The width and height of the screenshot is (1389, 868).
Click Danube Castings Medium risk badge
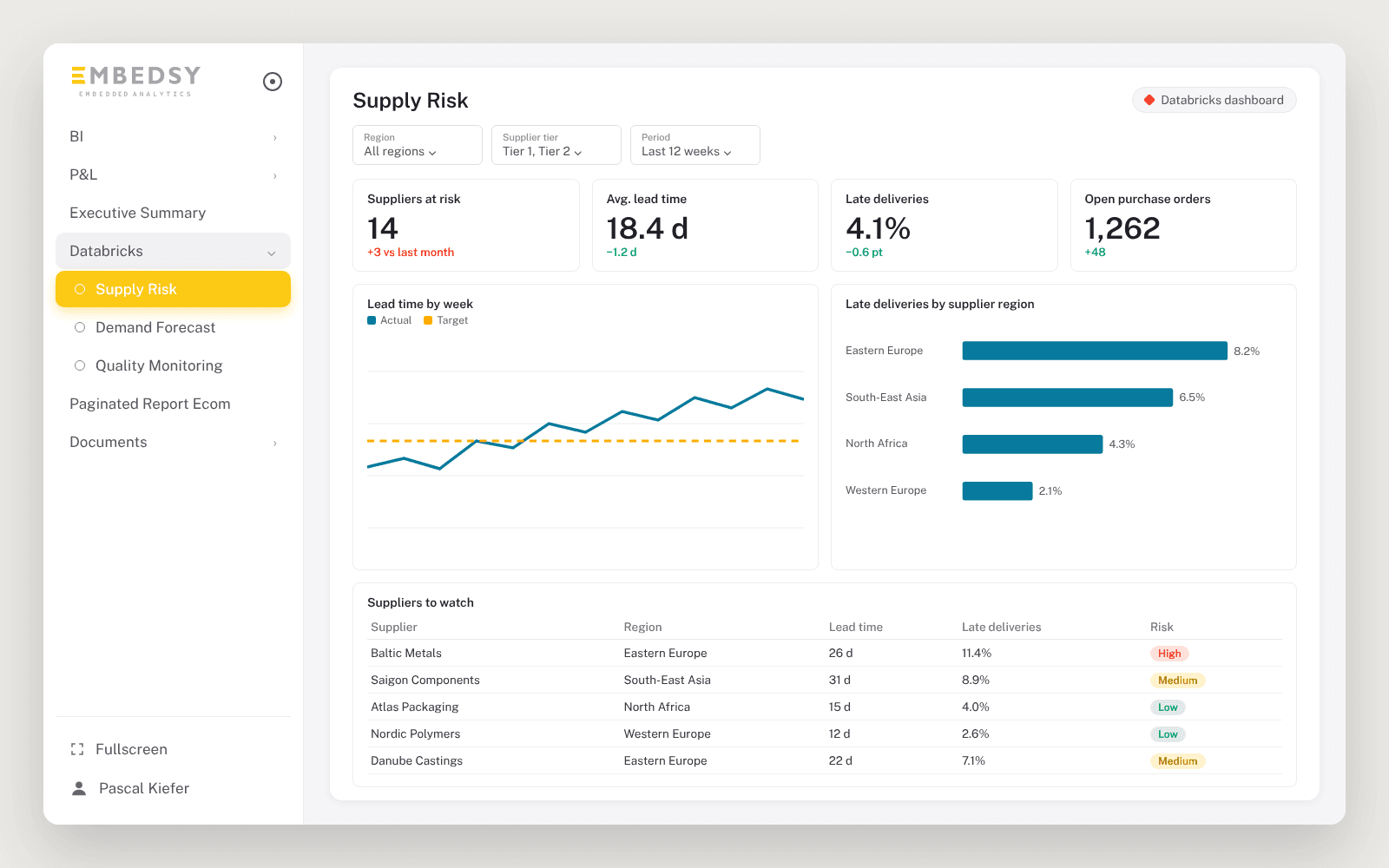1177,761
